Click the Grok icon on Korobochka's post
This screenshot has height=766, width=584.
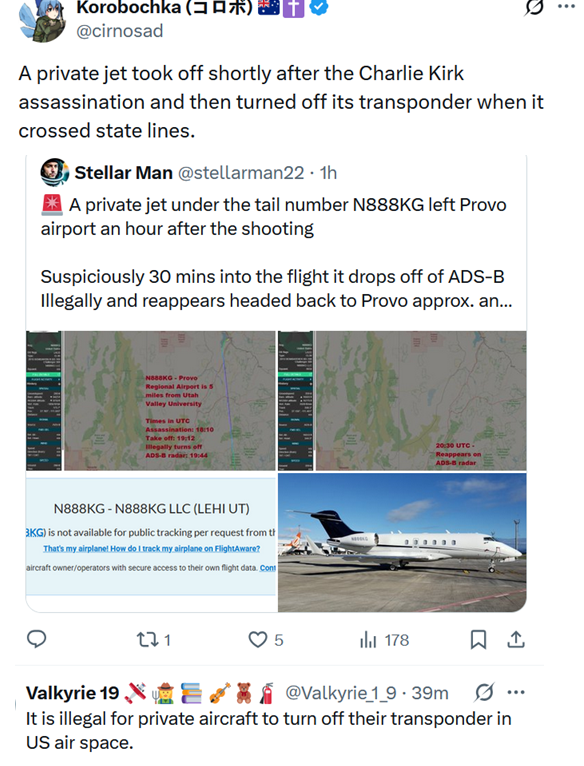coord(533,8)
